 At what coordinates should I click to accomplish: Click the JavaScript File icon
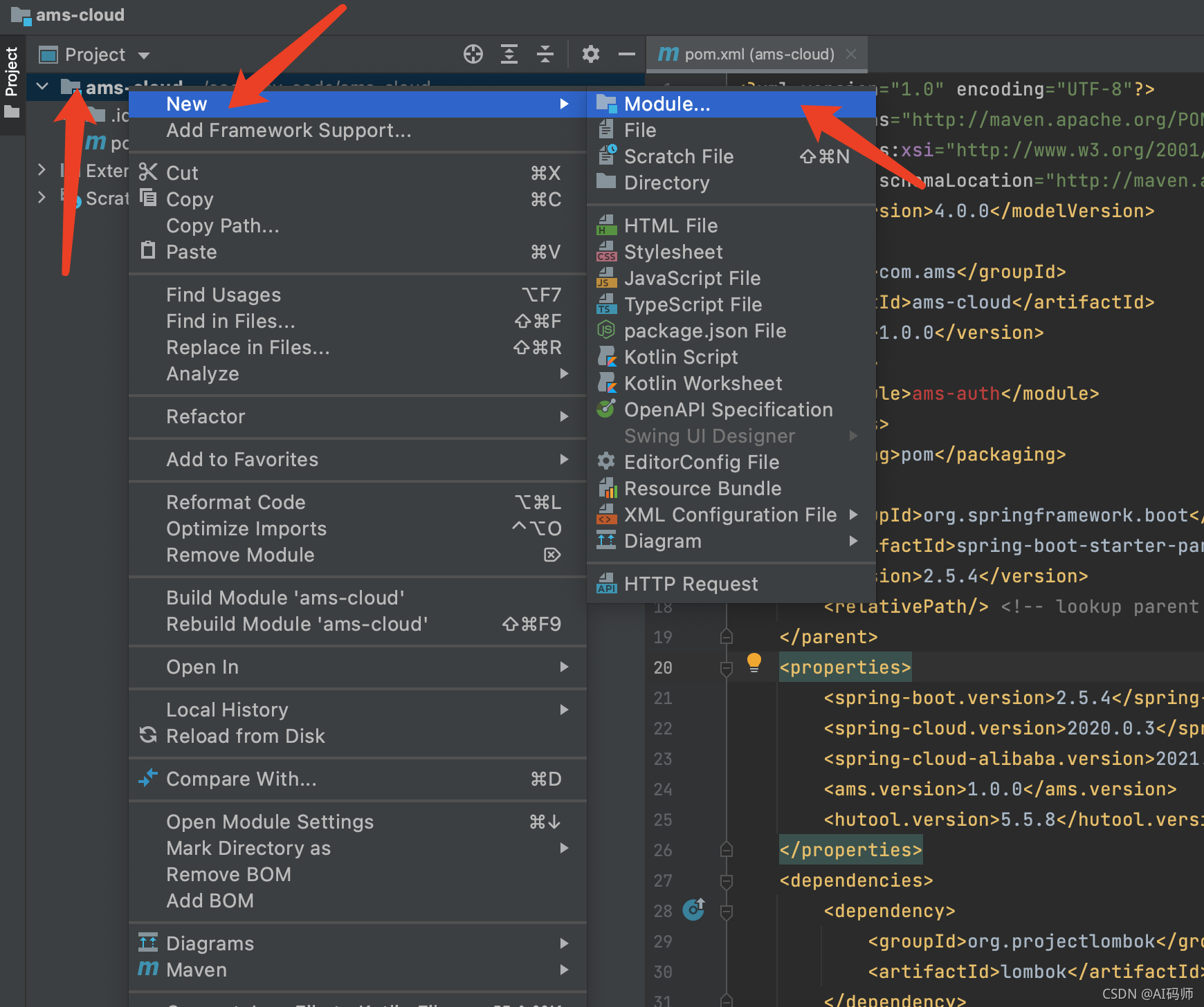pyautogui.click(x=606, y=277)
